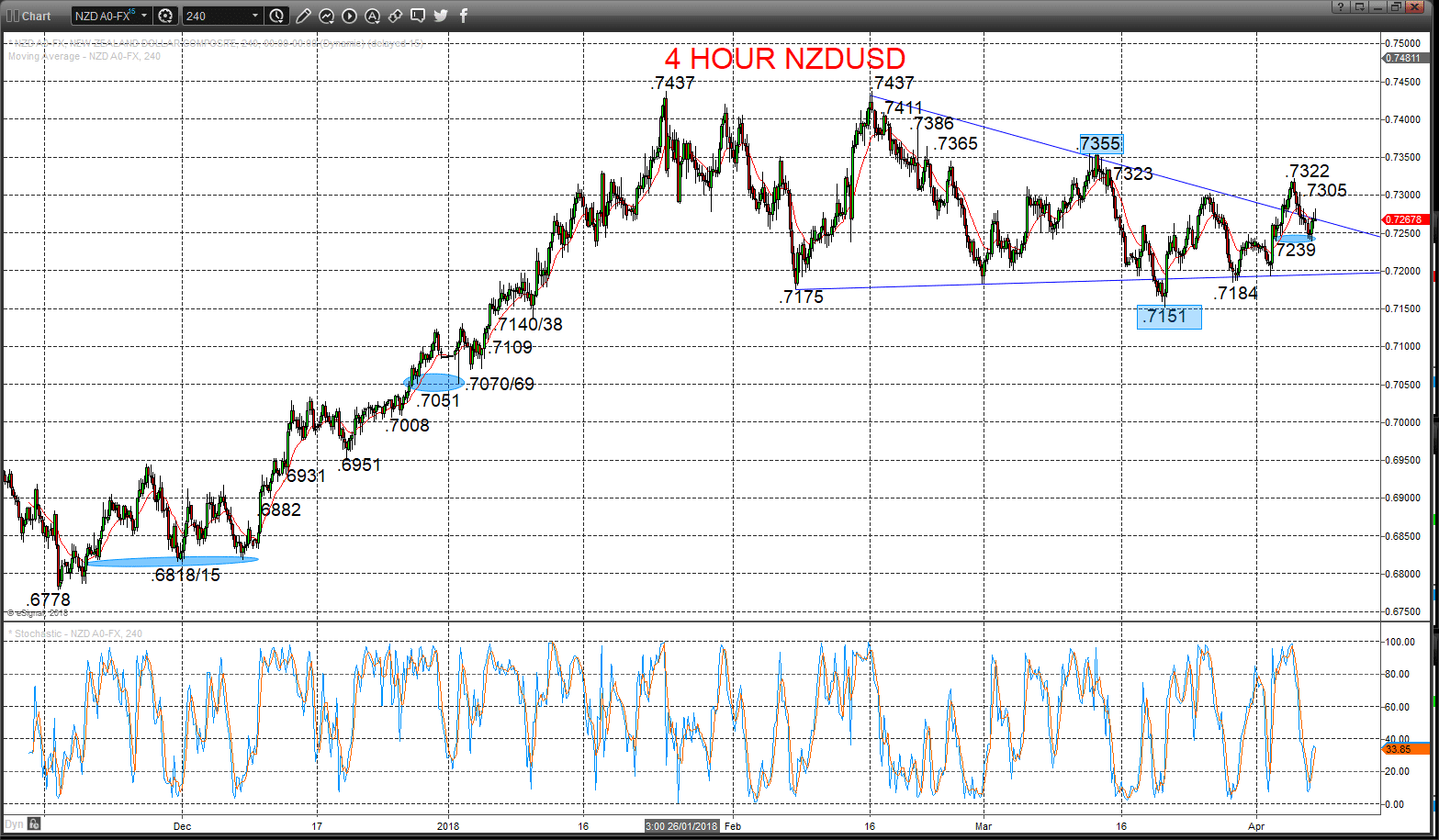Click the 100.00 stochastic axis label
The image size is (1439, 840).
coord(1400,642)
